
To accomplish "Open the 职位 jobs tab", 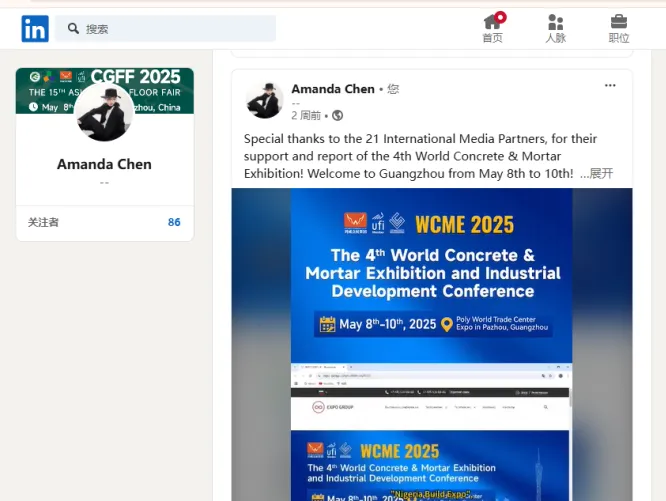I will point(619,28).
